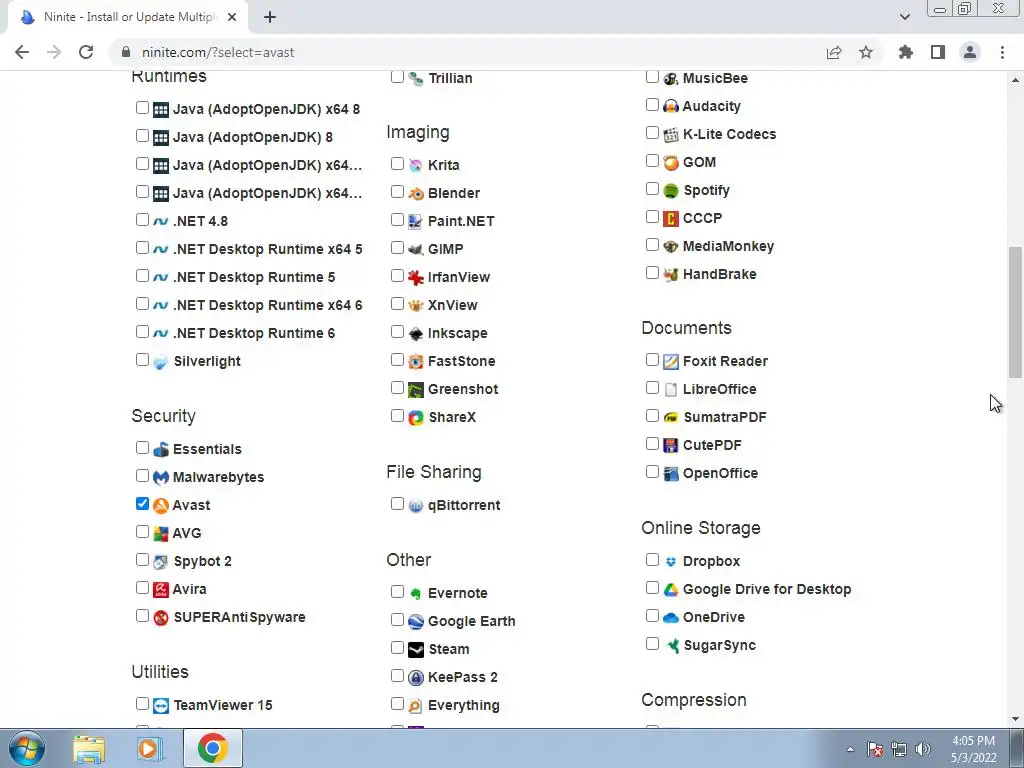This screenshot has width=1024, height=768.
Task: Click the OpenOffice label
Action: [720, 473]
